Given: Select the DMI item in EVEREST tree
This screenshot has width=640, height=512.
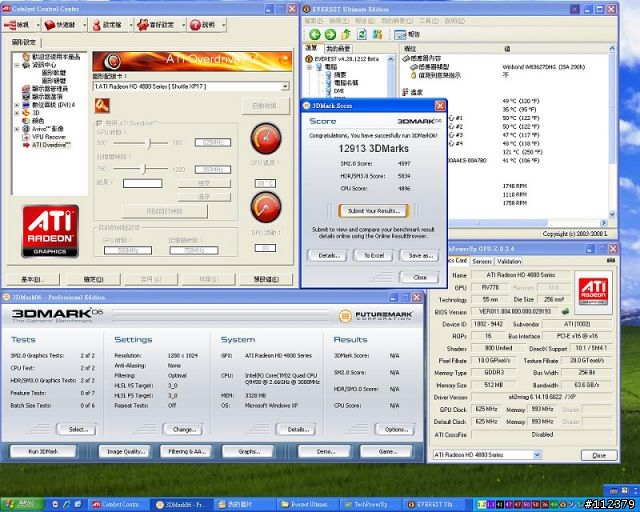Looking at the screenshot, I should click(x=335, y=91).
